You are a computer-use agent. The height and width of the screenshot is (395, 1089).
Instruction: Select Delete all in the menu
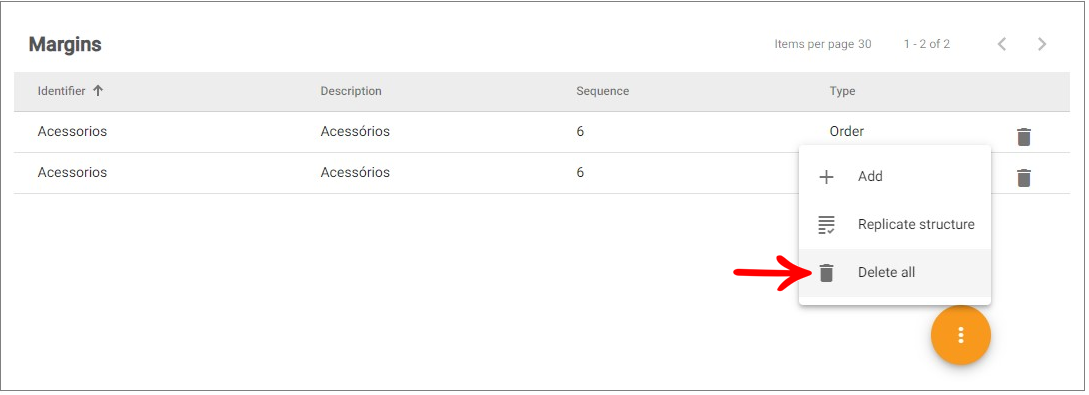[x=895, y=272]
